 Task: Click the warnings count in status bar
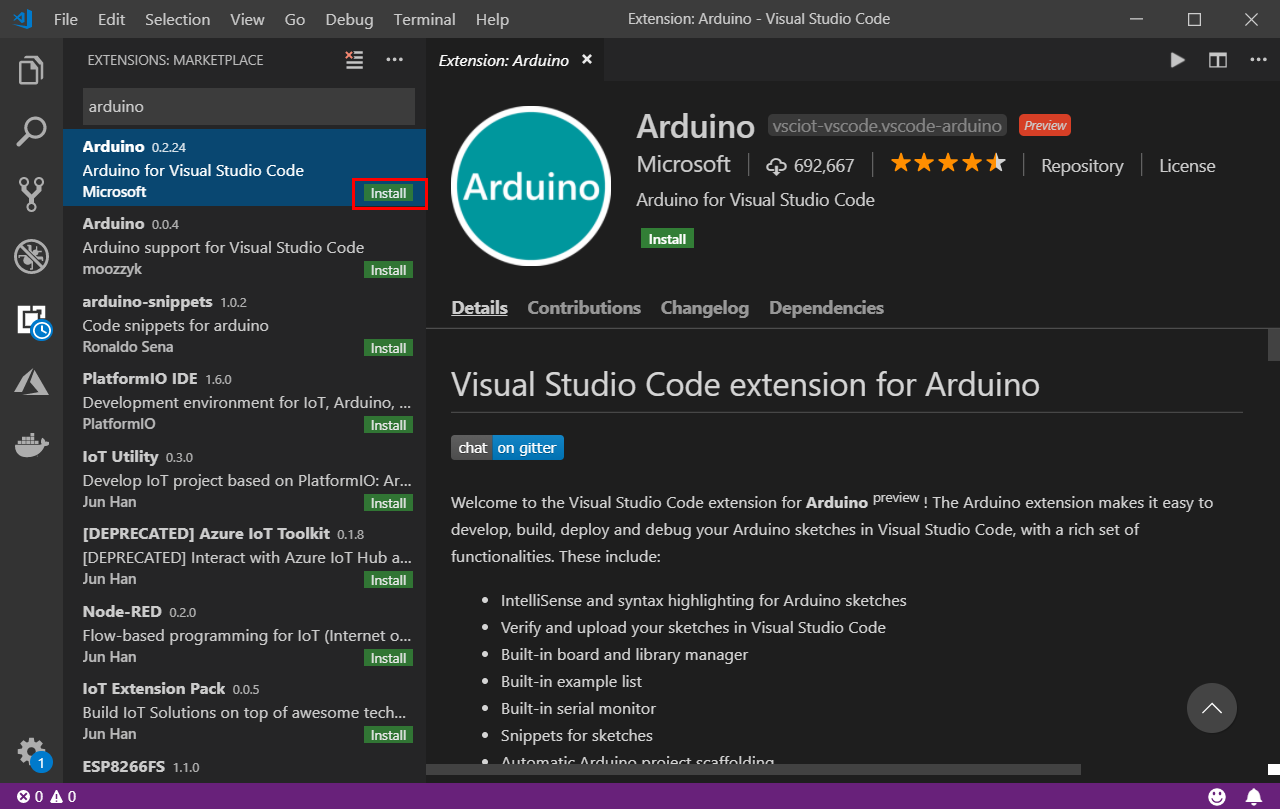[x=63, y=797]
